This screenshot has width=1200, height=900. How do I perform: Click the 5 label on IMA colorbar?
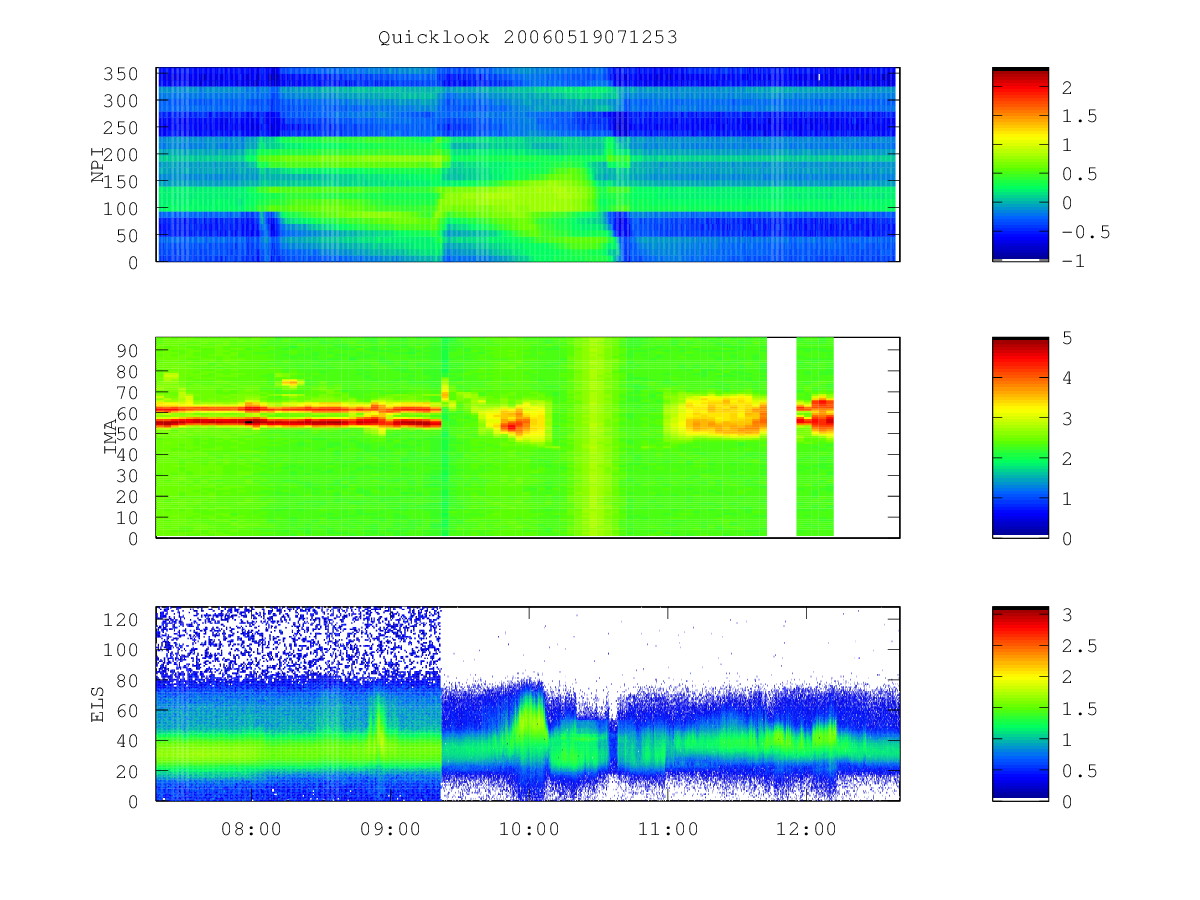click(1068, 338)
